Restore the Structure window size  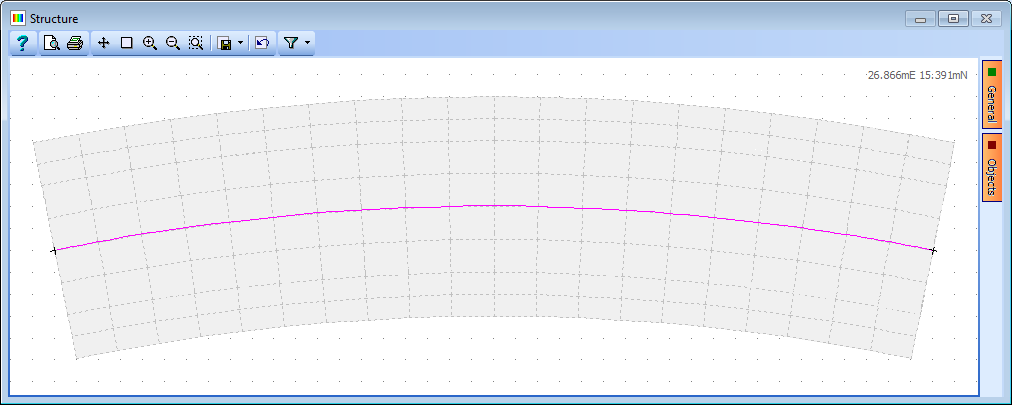953,19
